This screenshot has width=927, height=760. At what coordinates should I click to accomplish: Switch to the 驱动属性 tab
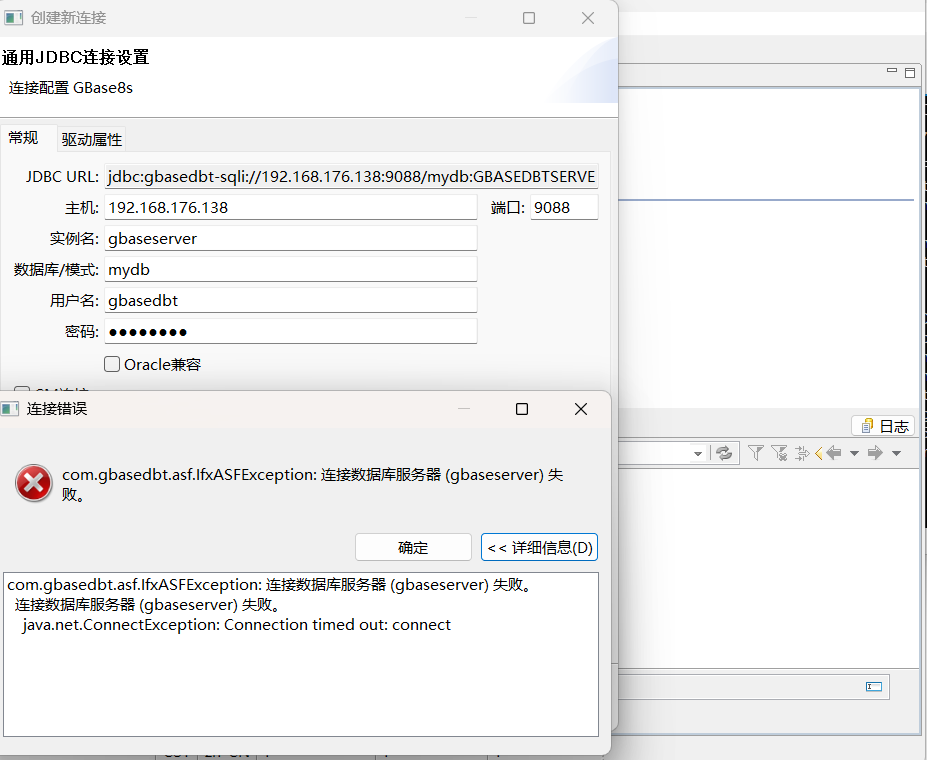click(x=92, y=139)
